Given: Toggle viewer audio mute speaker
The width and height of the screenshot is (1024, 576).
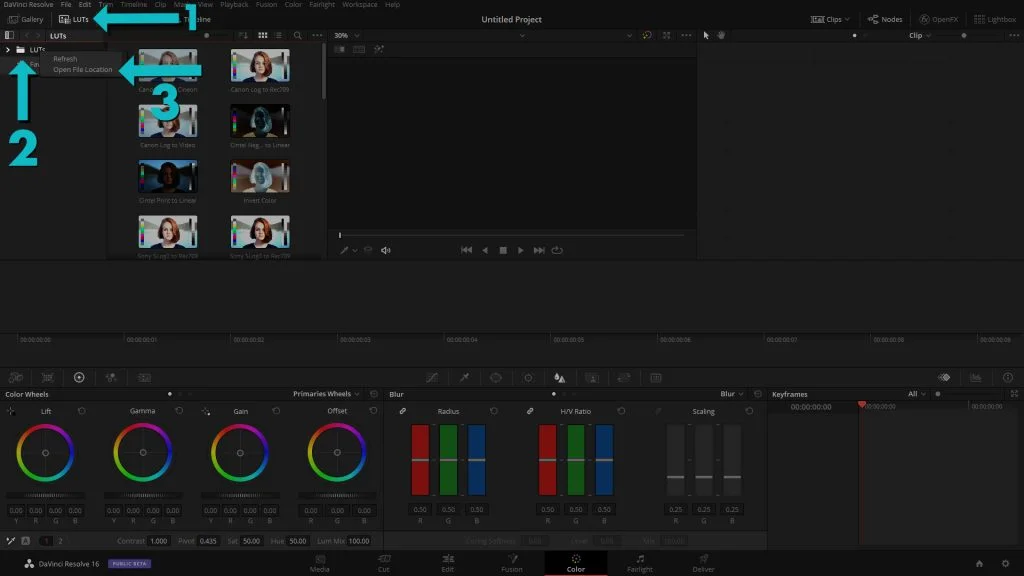Looking at the screenshot, I should [x=385, y=250].
